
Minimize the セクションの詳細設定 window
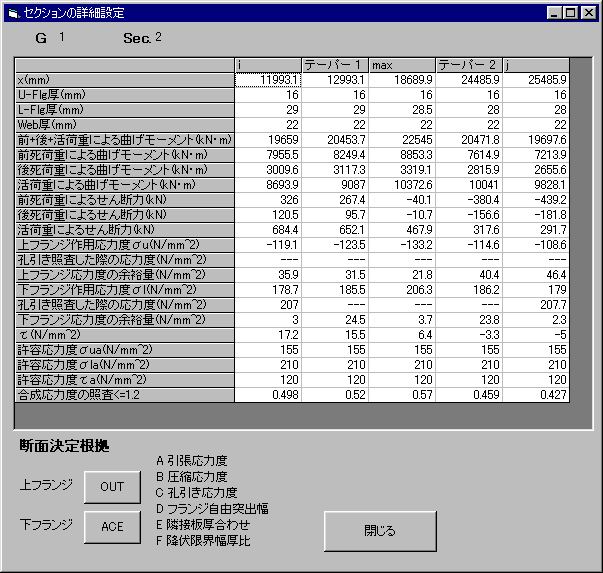[554, 13]
